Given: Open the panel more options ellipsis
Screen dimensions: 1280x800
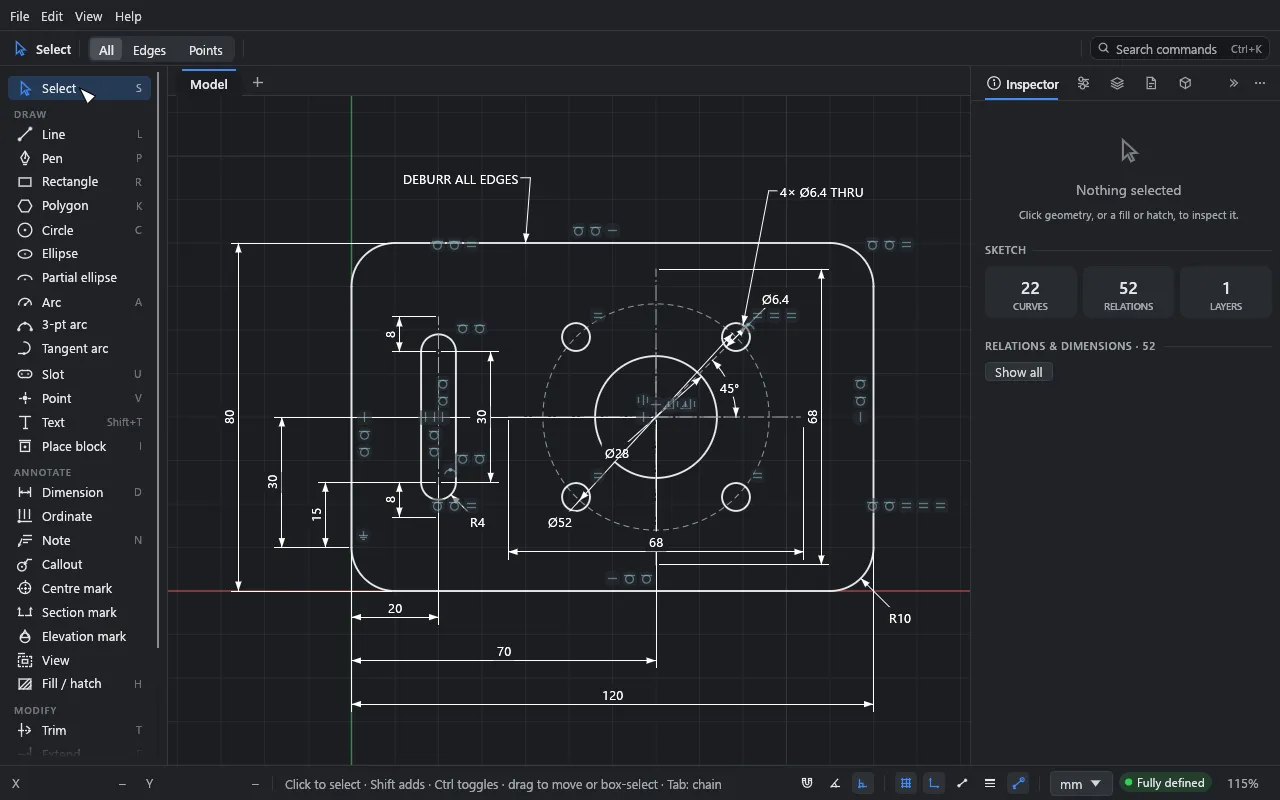Looking at the screenshot, I should 1260,84.
